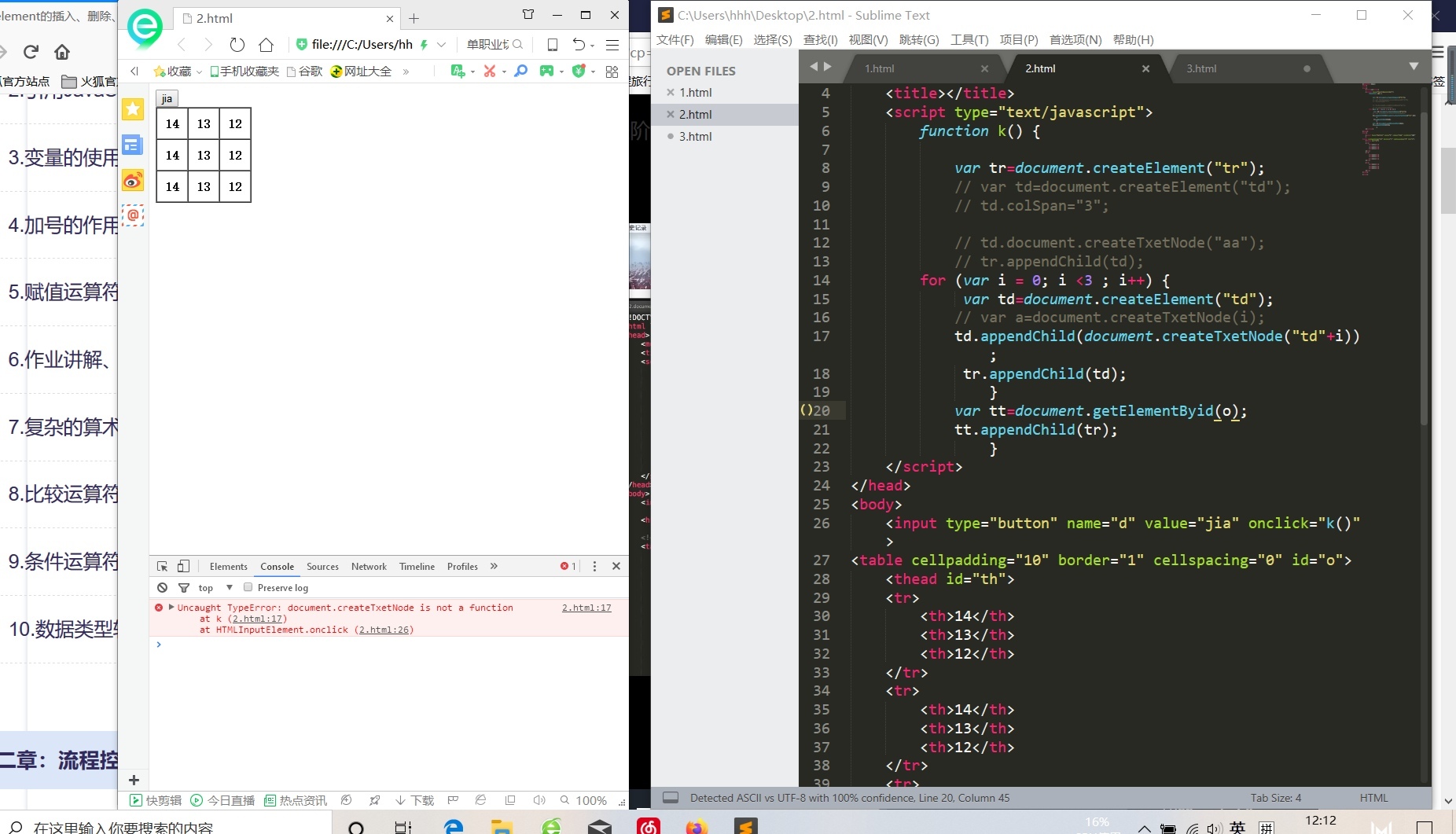Toggle DevTools device mode icon
The image size is (1456, 834).
(x=183, y=566)
